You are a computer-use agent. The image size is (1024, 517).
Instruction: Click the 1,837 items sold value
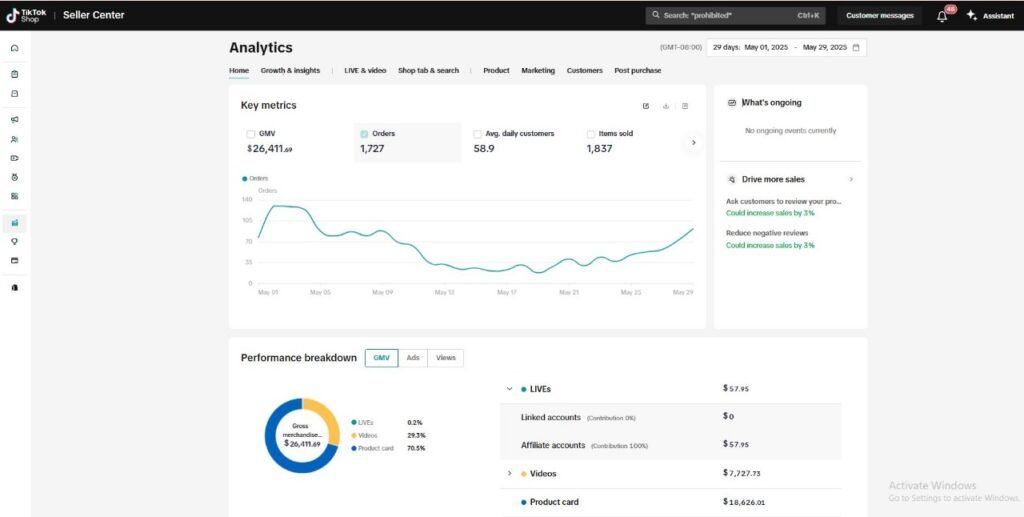[x=599, y=149]
